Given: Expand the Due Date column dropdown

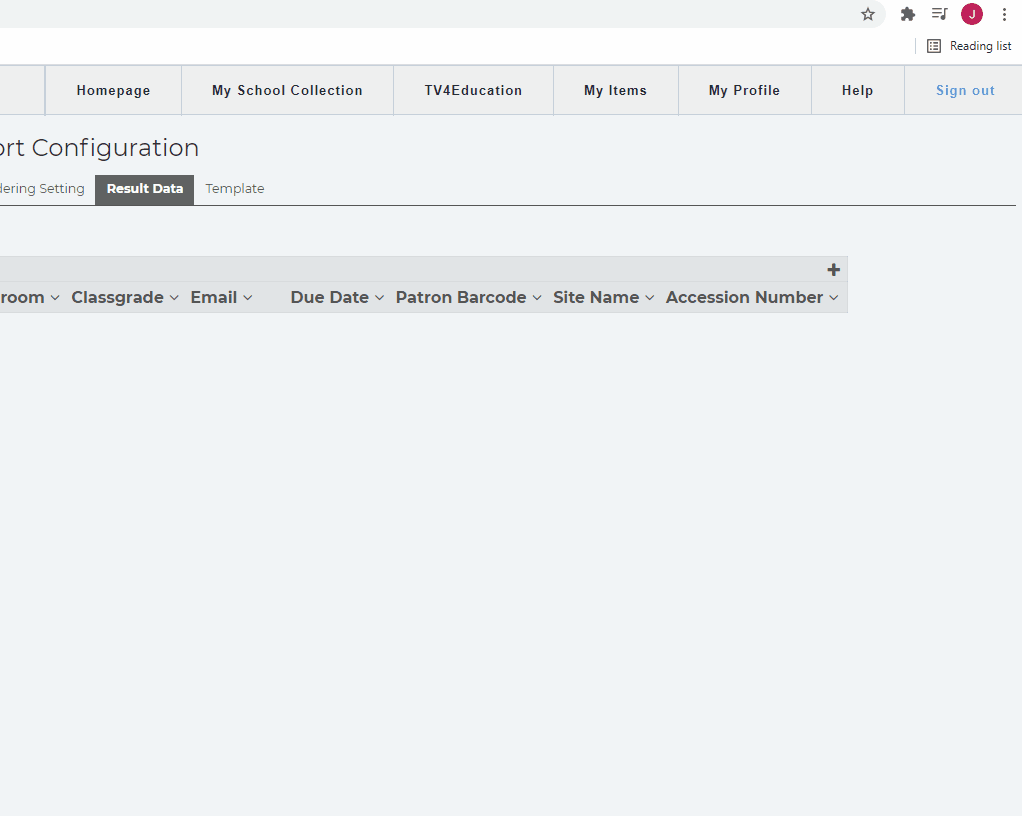Looking at the screenshot, I should tap(379, 298).
